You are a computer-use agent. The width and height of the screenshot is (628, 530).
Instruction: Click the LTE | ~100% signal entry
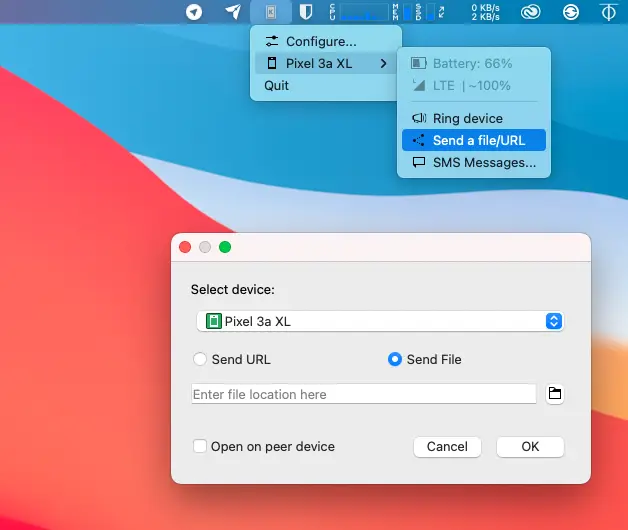pyautogui.click(x=474, y=85)
